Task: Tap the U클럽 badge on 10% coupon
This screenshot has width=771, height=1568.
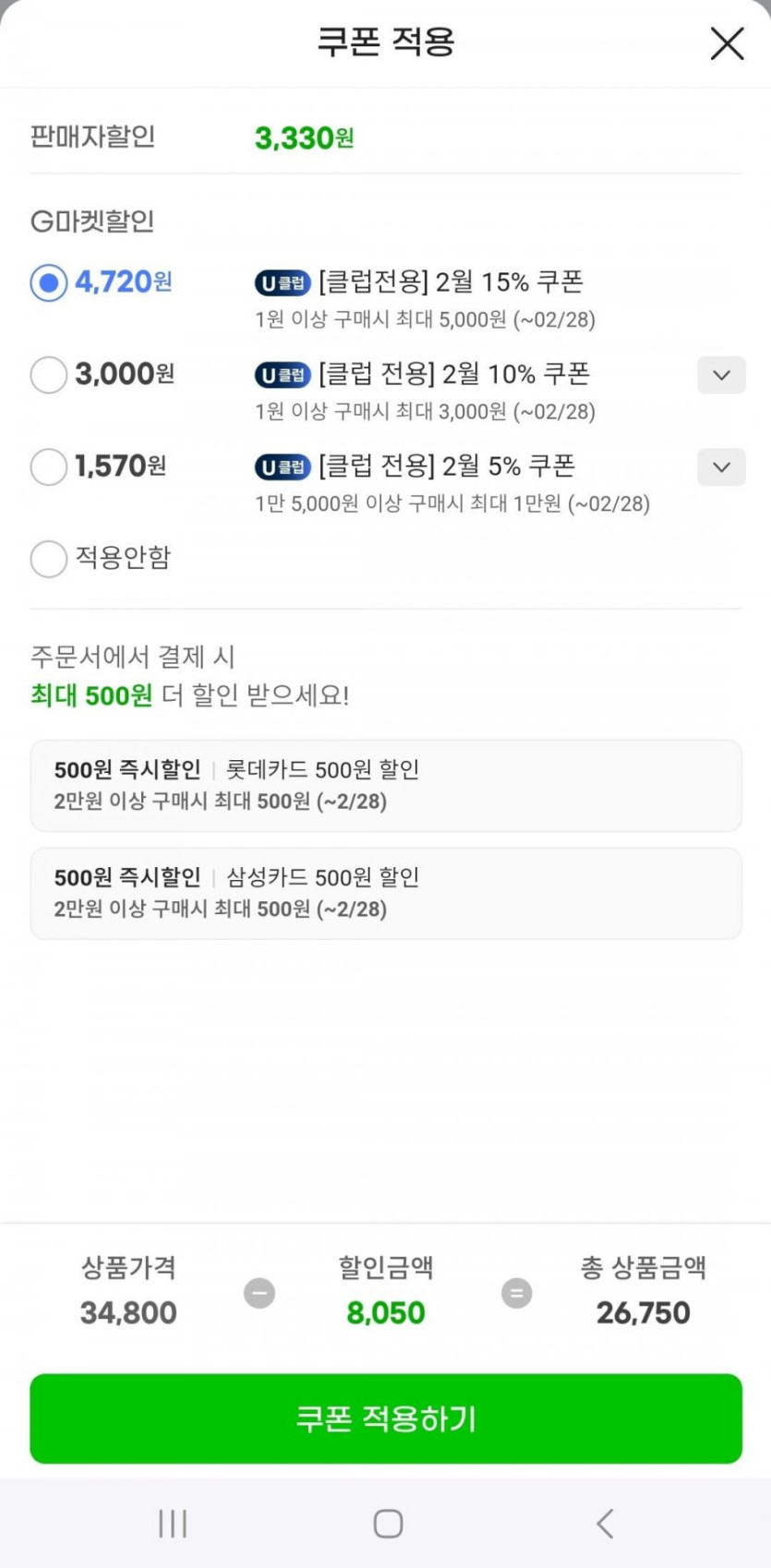Action: coord(283,375)
